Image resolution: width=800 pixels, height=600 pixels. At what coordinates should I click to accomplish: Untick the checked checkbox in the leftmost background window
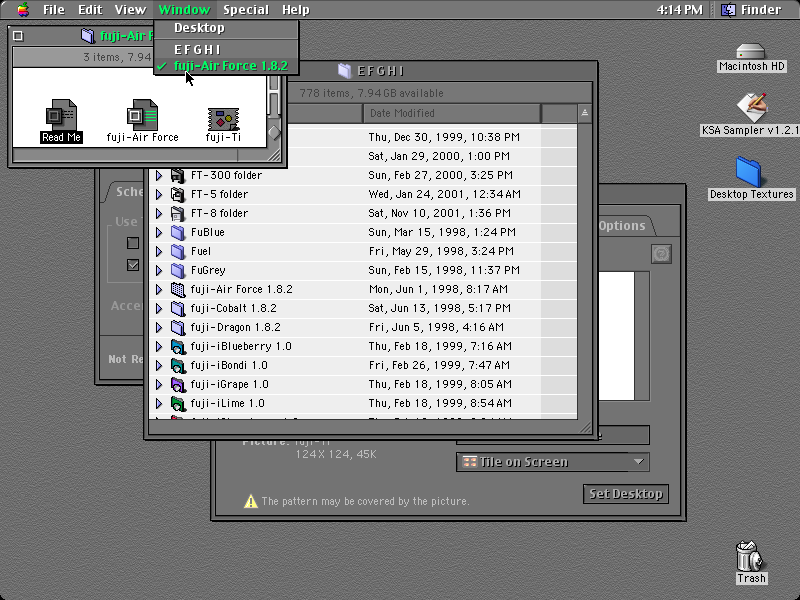coord(133,265)
